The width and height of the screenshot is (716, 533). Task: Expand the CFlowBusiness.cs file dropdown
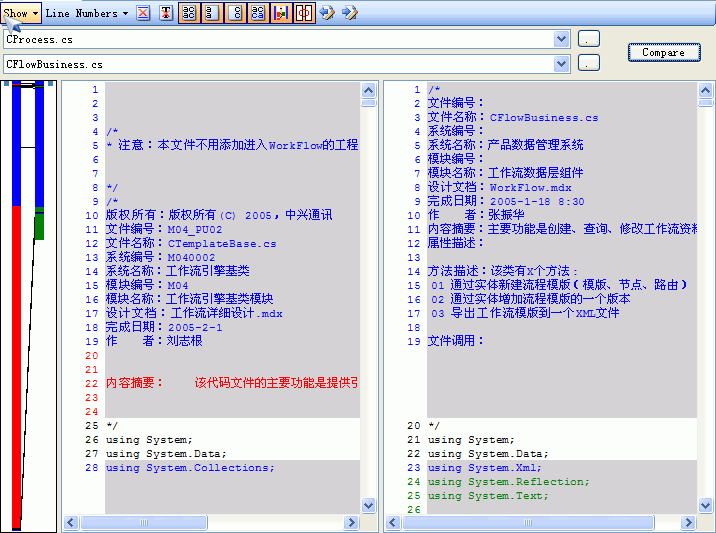pyautogui.click(x=562, y=64)
